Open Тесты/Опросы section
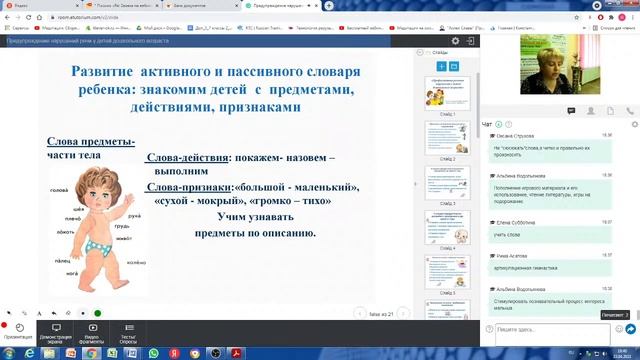The width and height of the screenshot is (640, 360). coord(129,334)
